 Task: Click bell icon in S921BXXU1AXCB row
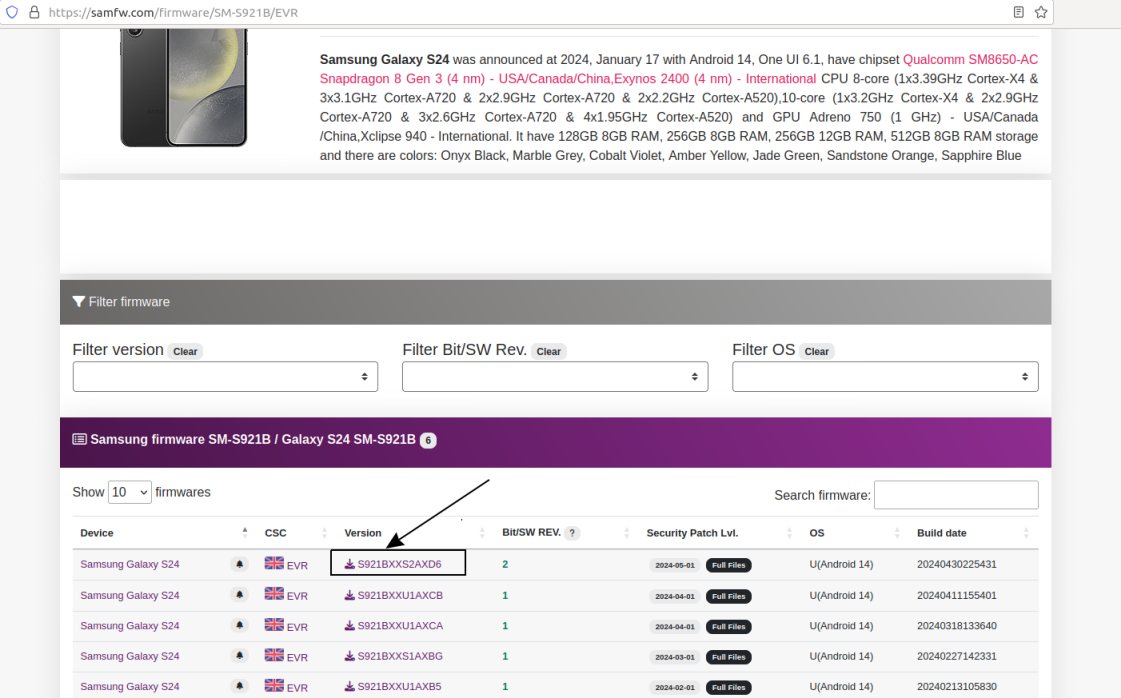coord(239,595)
